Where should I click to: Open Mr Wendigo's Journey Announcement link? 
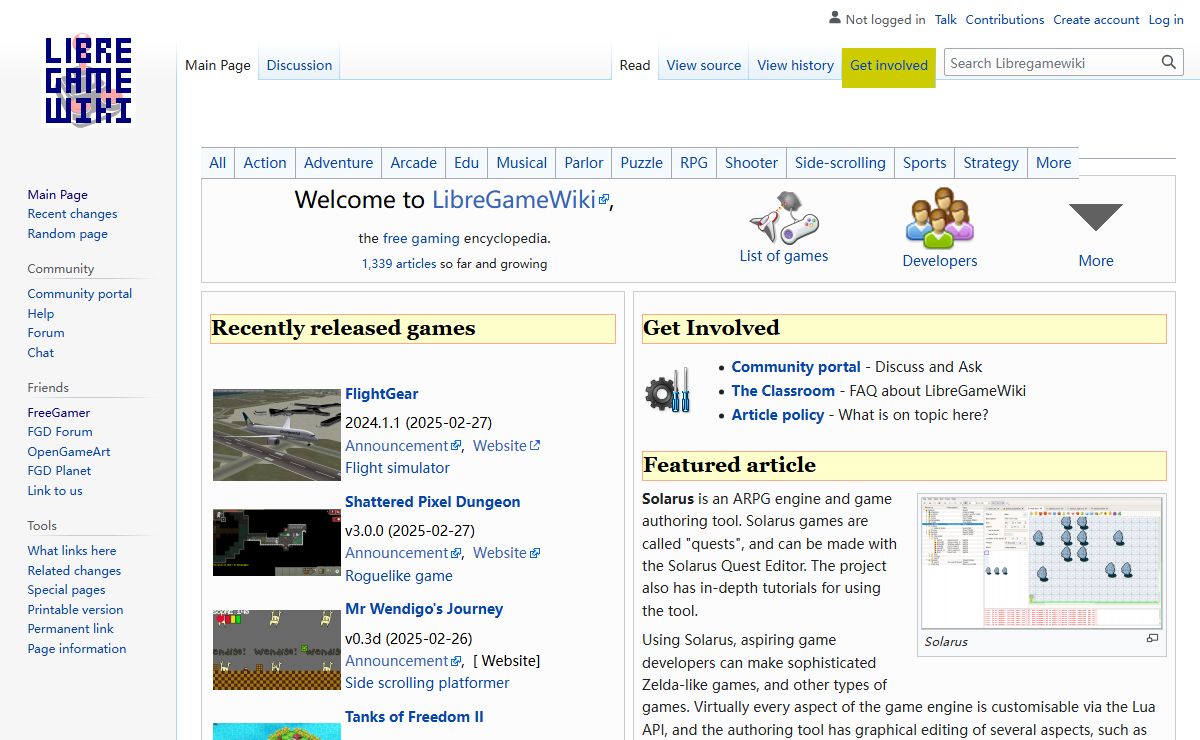(397, 661)
